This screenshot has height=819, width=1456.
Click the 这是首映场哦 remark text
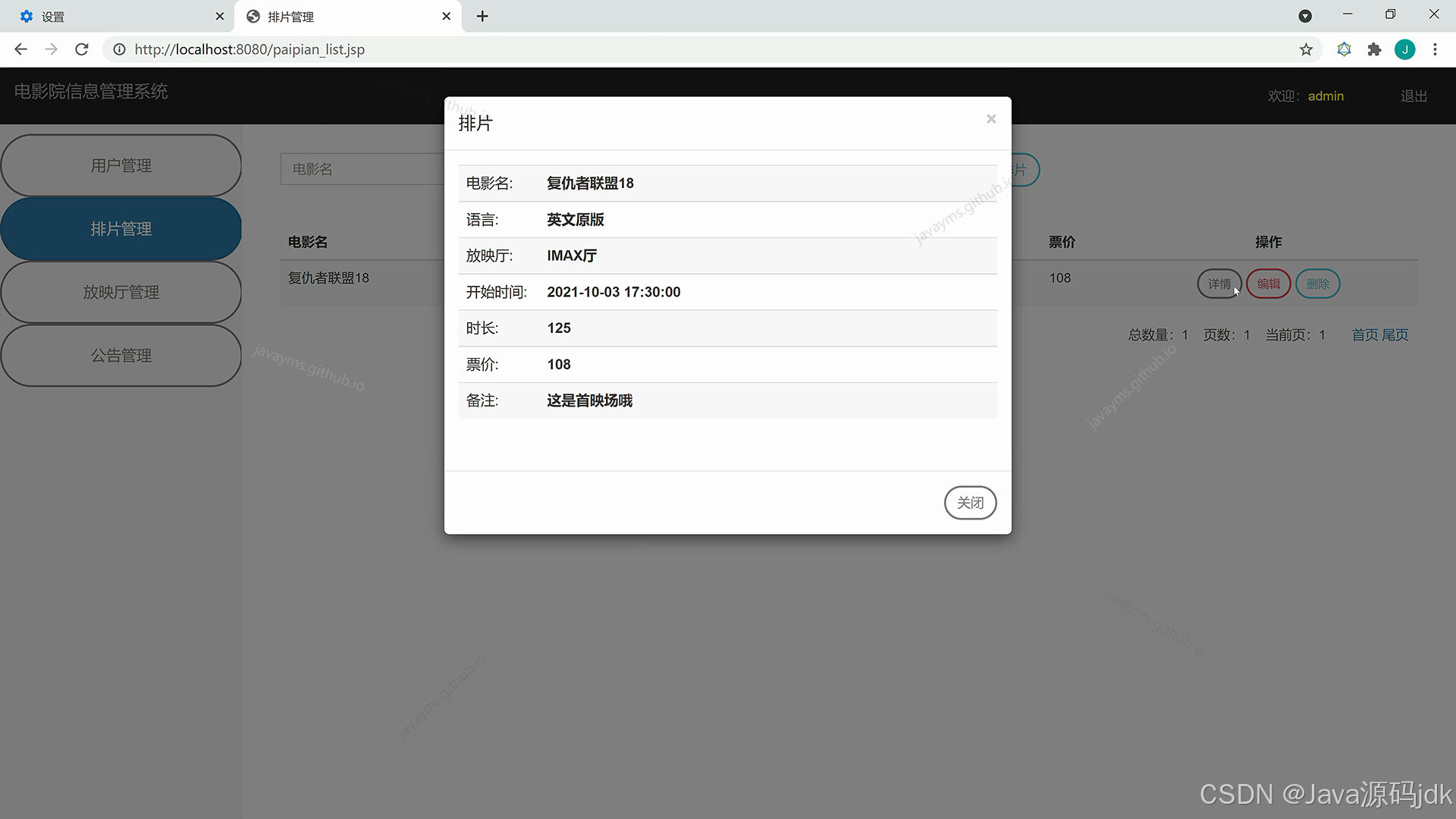589,400
